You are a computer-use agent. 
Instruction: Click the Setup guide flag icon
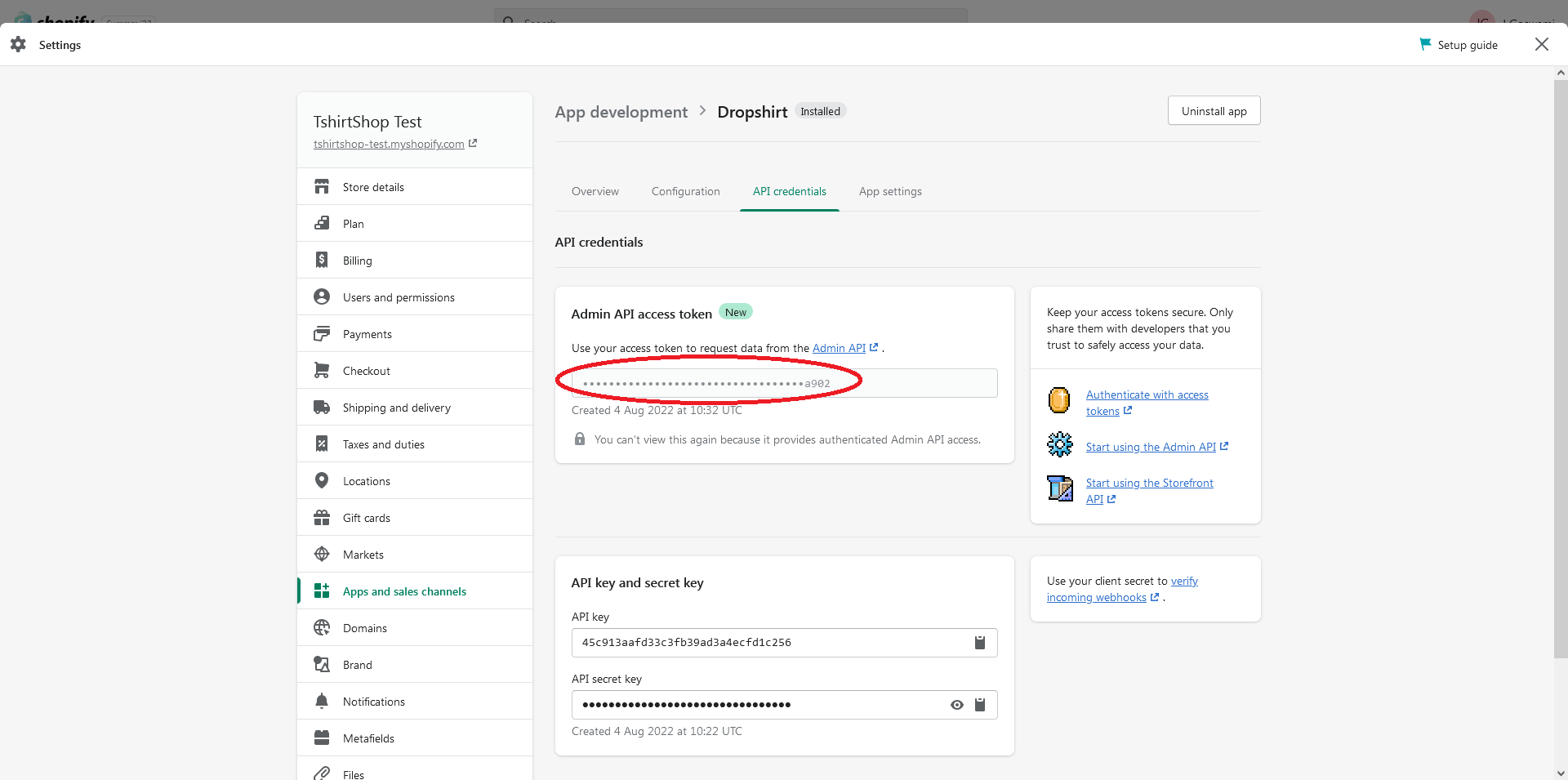(1425, 44)
